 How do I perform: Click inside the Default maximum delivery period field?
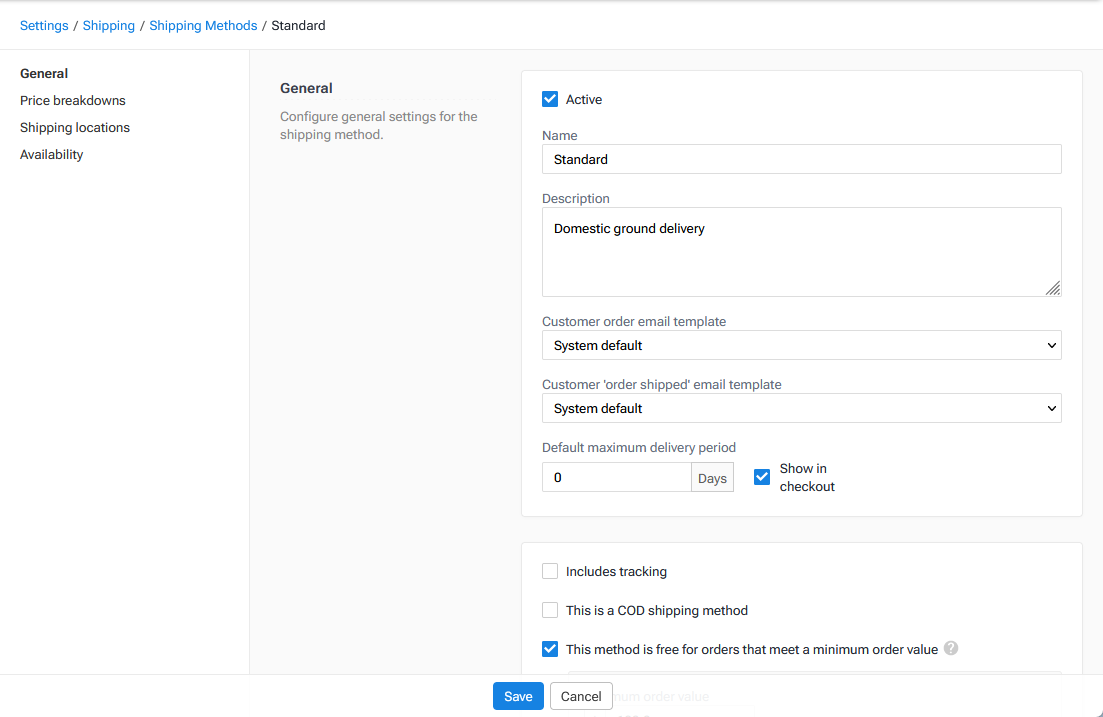pyautogui.click(x=616, y=477)
